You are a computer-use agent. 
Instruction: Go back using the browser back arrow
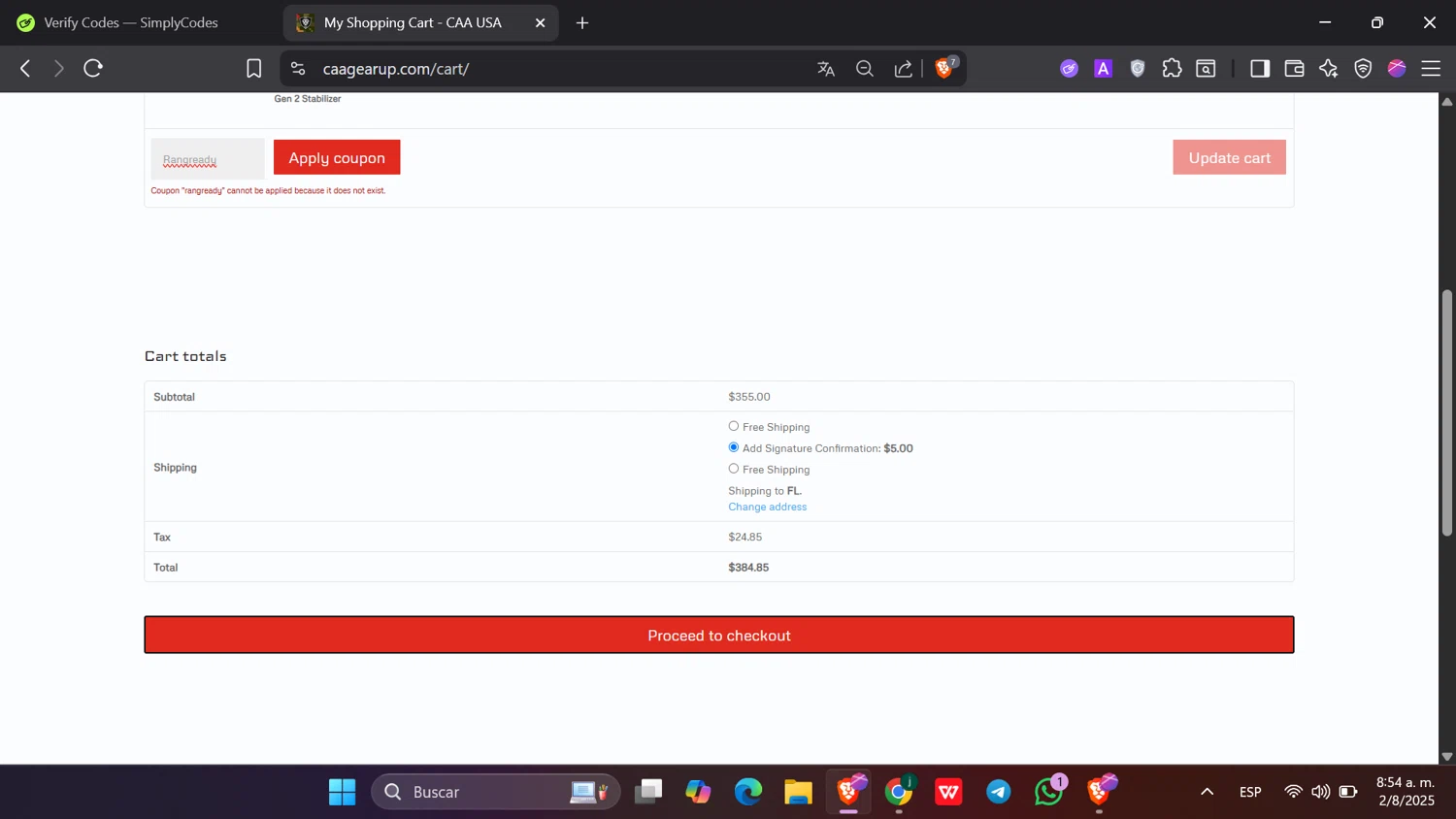25,69
